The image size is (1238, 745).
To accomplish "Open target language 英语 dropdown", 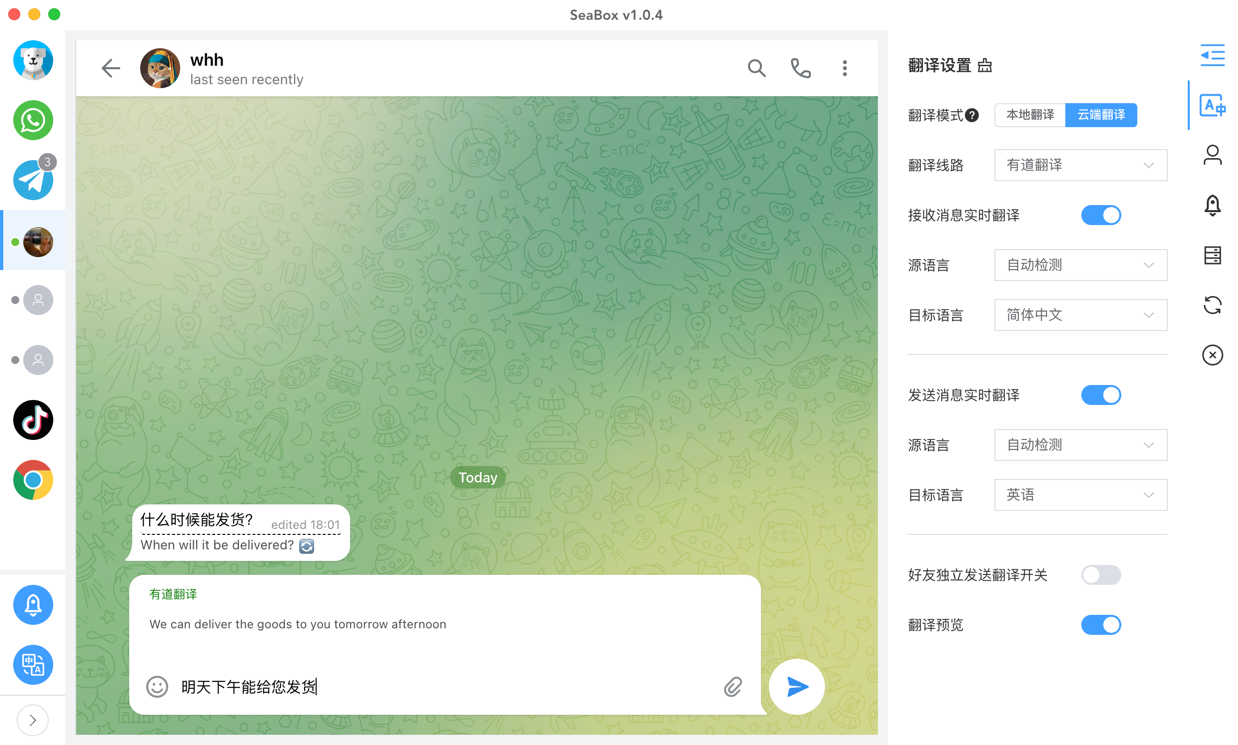I will pyautogui.click(x=1080, y=495).
